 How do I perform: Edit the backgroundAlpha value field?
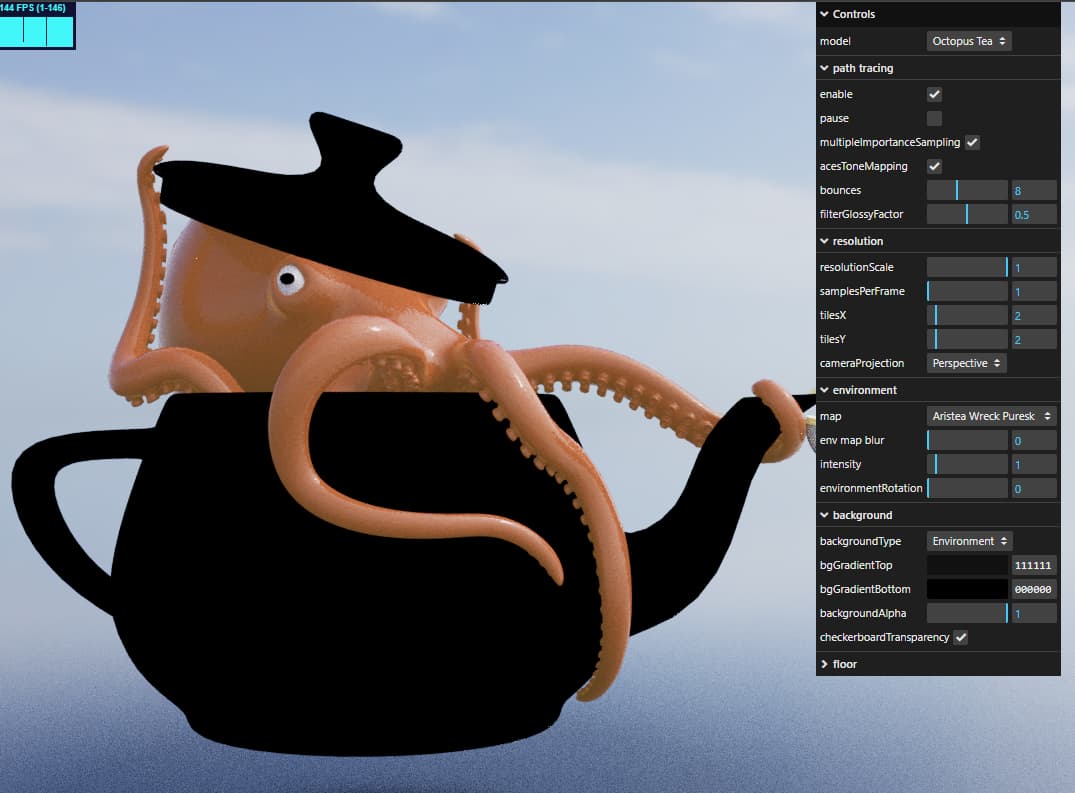pyautogui.click(x=1034, y=613)
